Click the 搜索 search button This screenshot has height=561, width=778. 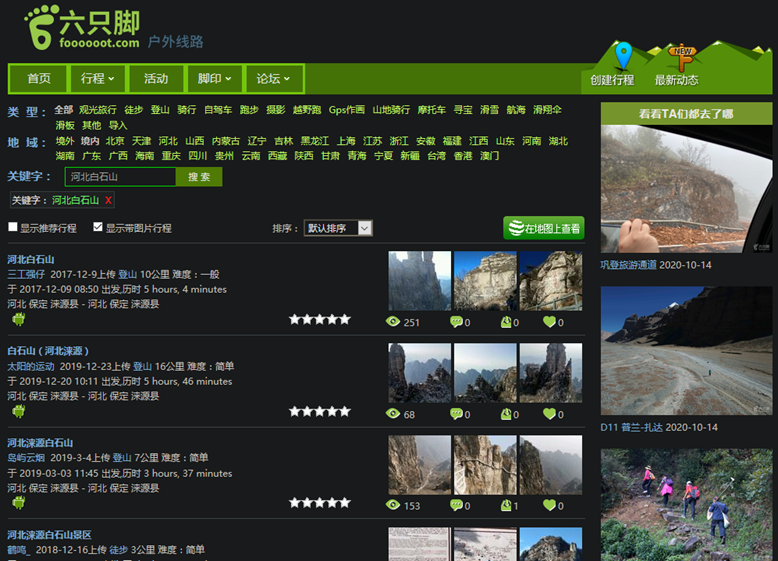click(199, 177)
